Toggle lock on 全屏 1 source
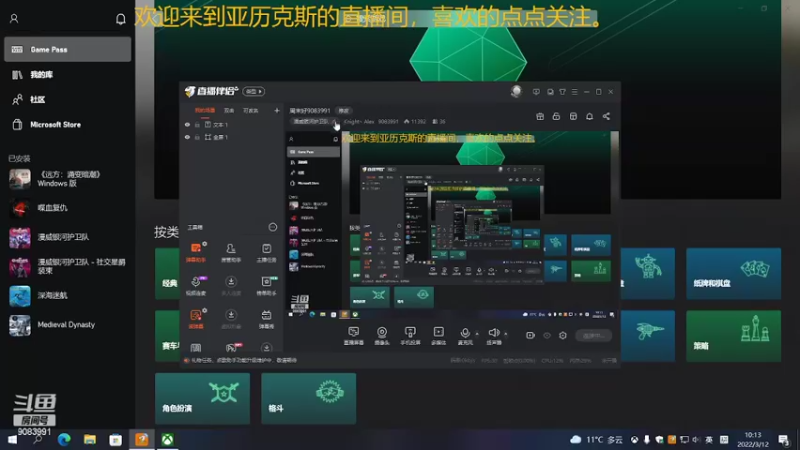Screen dimensions: 800x450 point(197,137)
